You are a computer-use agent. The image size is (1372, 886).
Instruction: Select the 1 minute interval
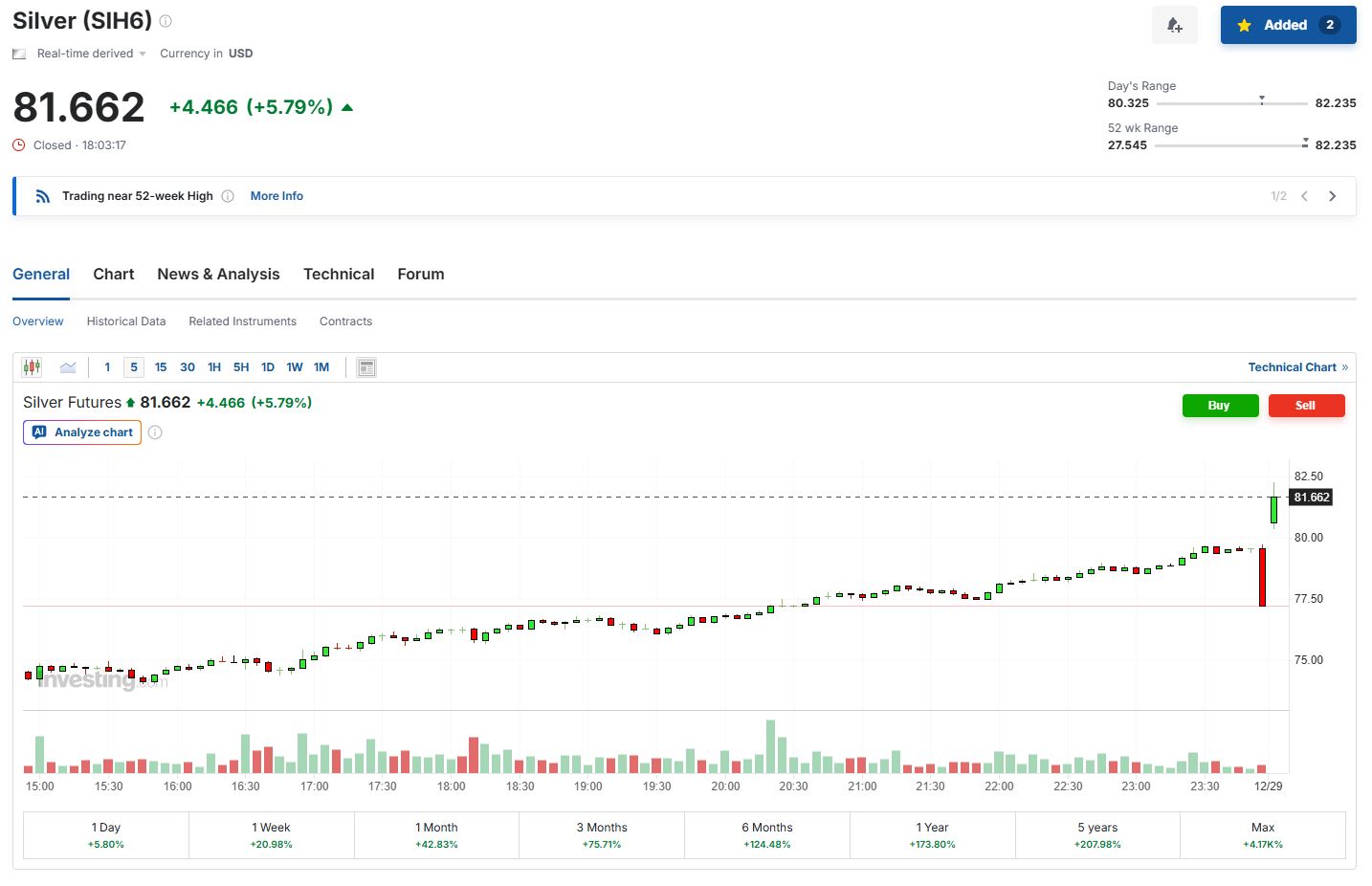(x=107, y=367)
